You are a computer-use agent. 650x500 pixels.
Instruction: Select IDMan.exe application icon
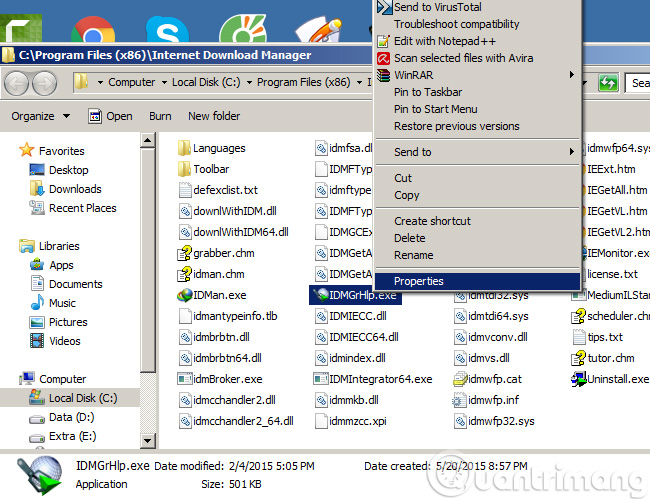(x=184, y=295)
